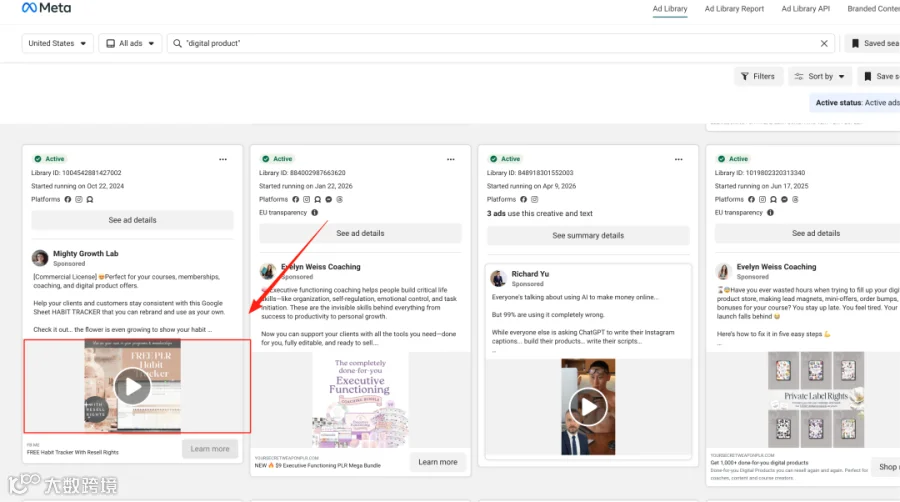The height and width of the screenshot is (502, 900).
Task: Open Mighty Growth Lab advertiser page
Action: tap(86, 254)
